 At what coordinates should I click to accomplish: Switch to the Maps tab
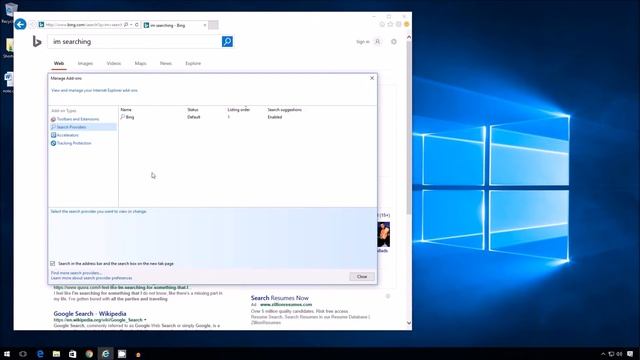pyautogui.click(x=140, y=63)
